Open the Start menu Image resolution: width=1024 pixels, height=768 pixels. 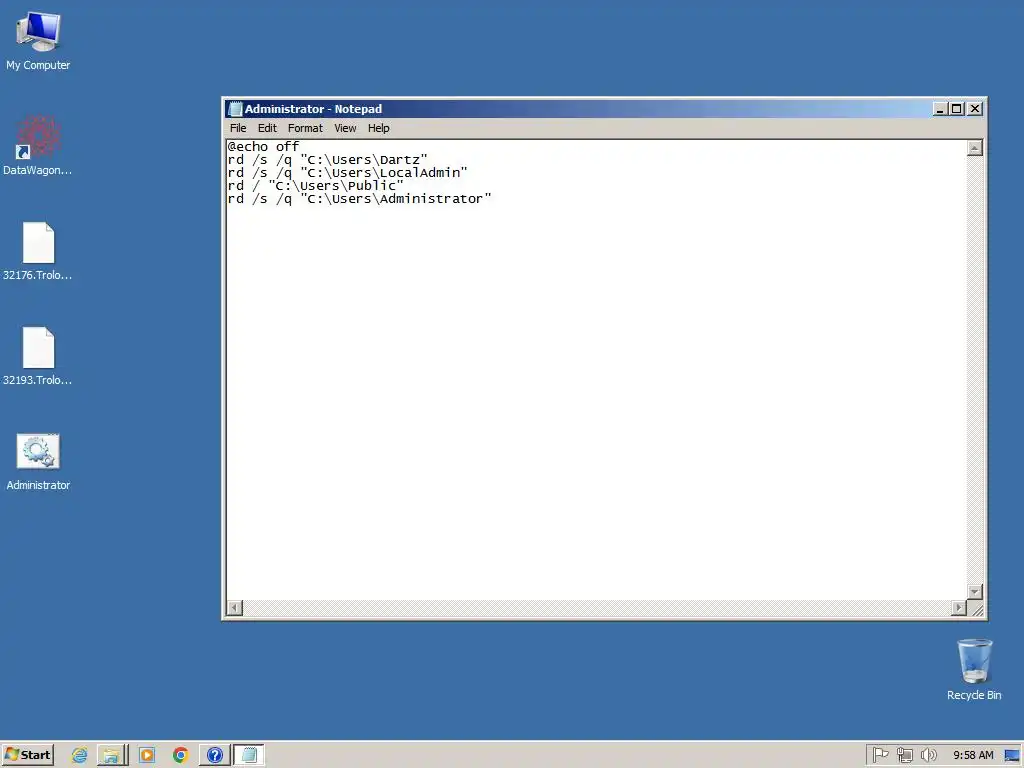[x=27, y=755]
